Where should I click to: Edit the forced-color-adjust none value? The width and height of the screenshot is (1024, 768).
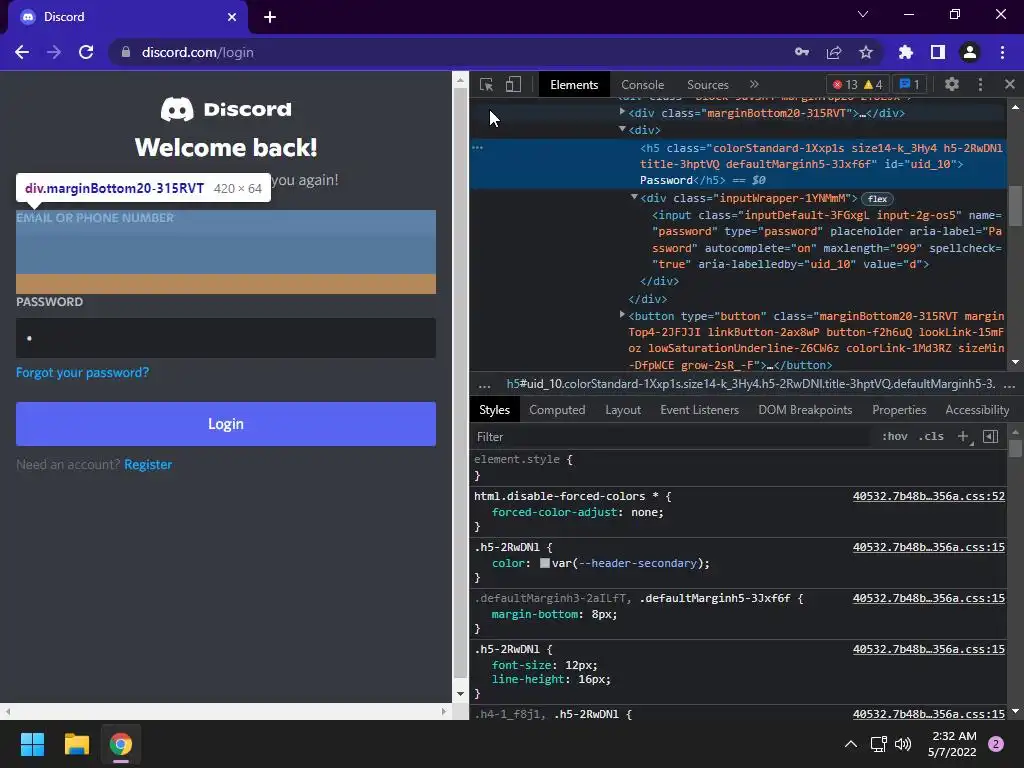tap(647, 513)
